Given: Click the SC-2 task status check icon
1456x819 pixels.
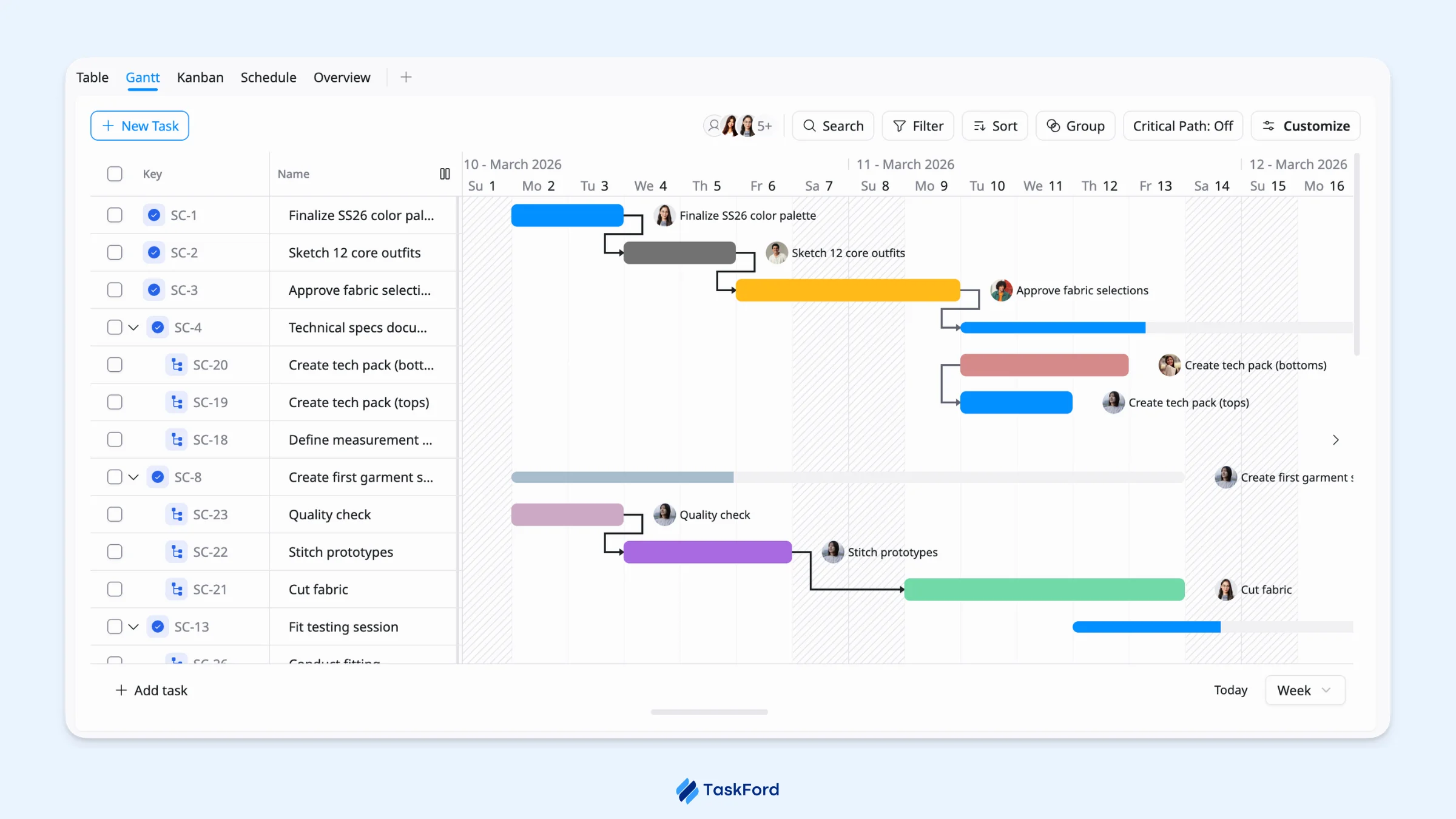Looking at the screenshot, I should (154, 252).
